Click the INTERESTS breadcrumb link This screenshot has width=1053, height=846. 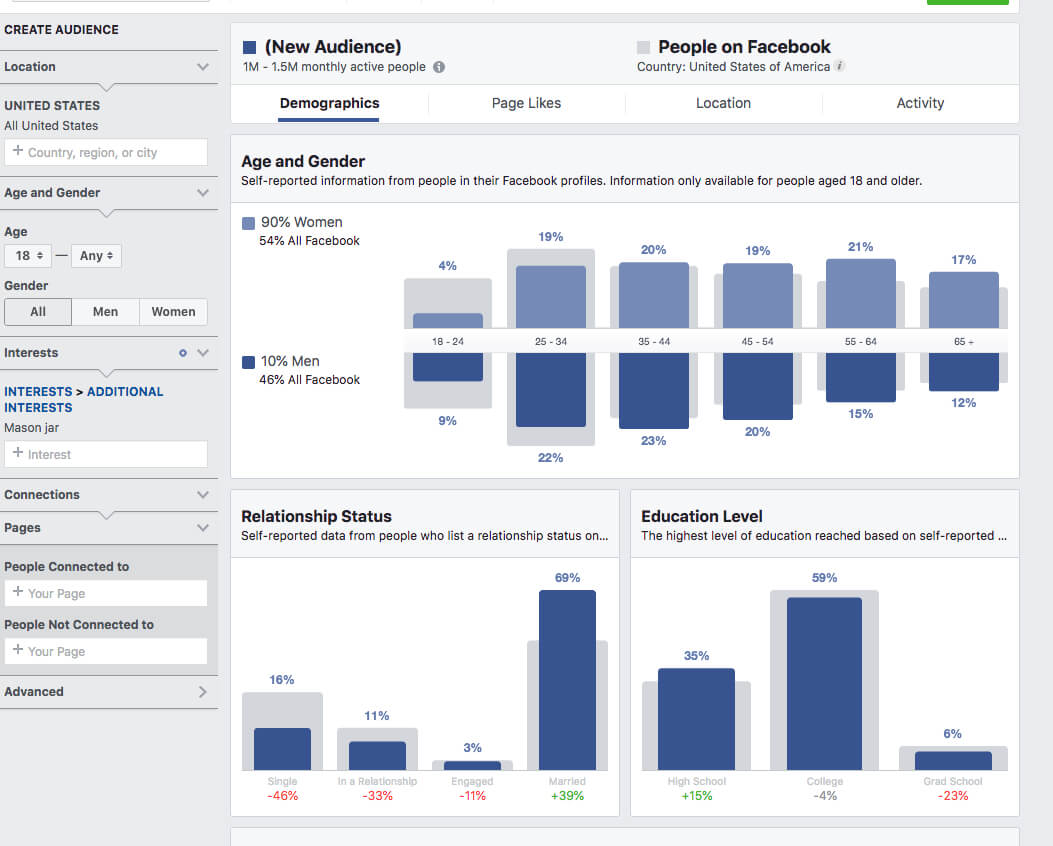[38, 391]
